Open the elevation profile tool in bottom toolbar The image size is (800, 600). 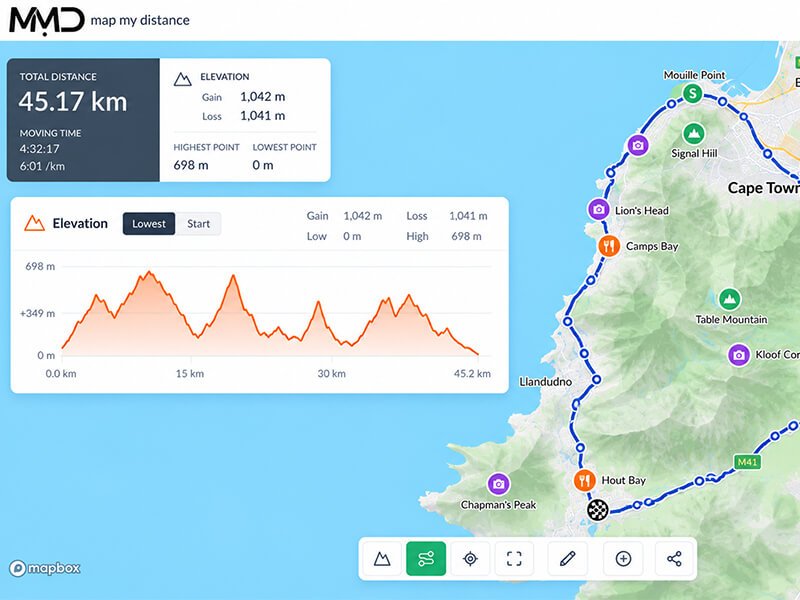pos(382,559)
